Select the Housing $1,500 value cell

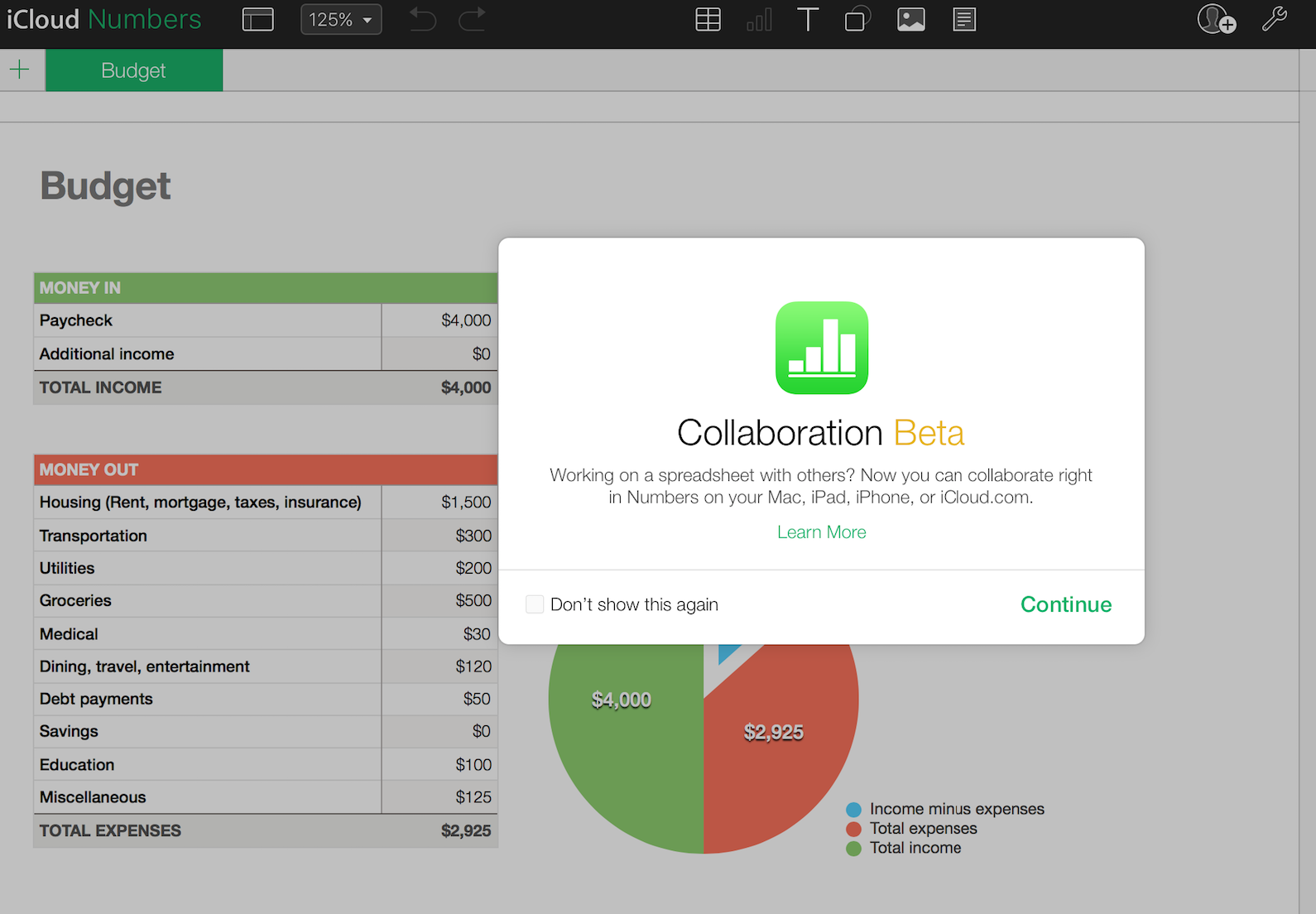click(x=439, y=502)
